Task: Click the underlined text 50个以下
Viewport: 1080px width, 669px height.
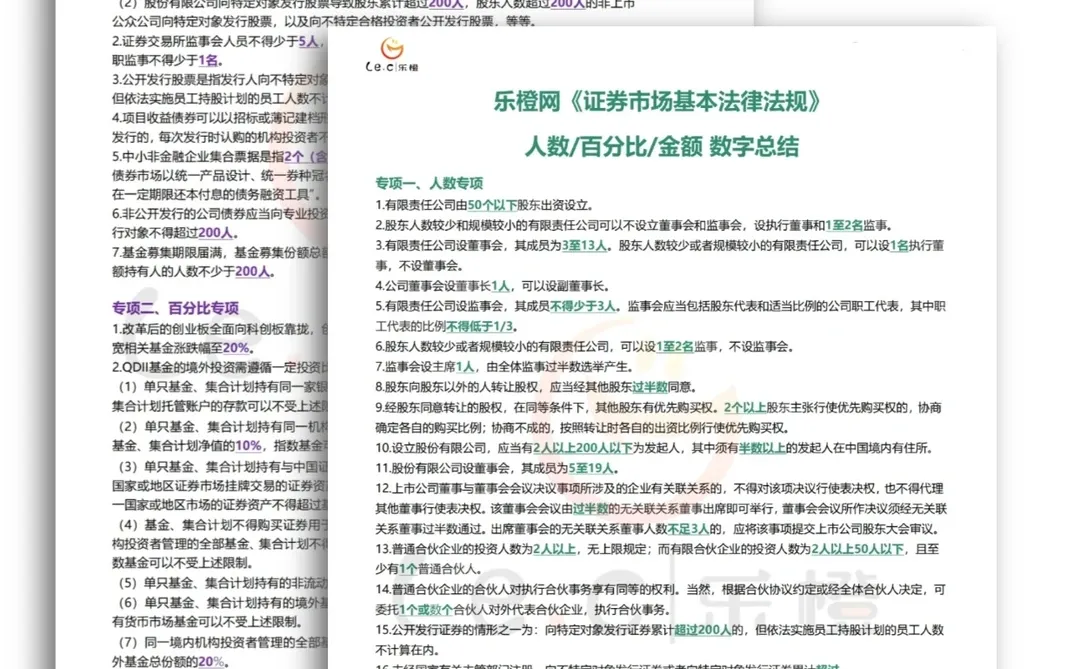Action: point(492,206)
